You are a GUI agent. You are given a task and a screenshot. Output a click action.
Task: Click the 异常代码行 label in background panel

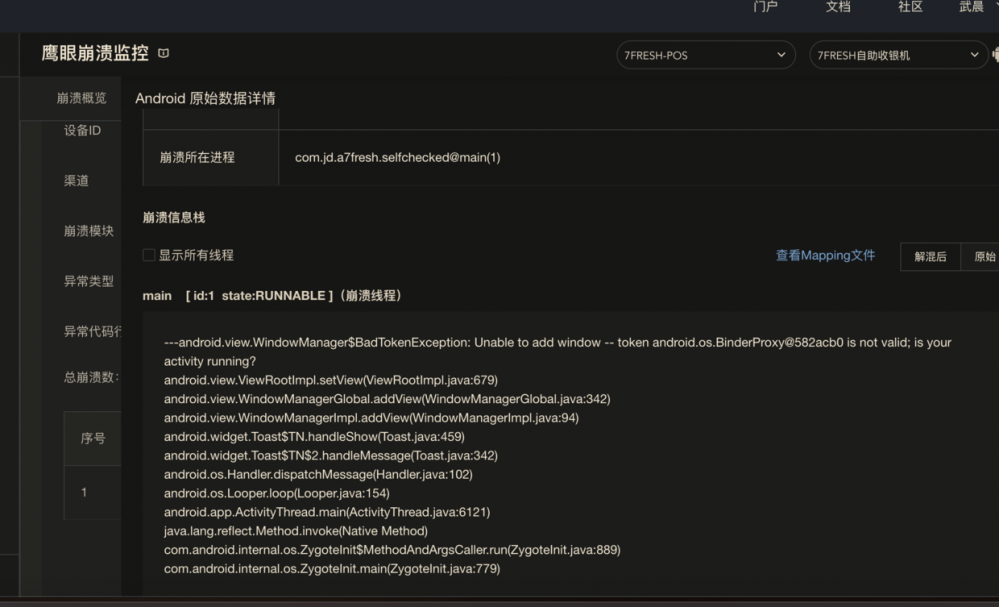[x=92, y=331]
